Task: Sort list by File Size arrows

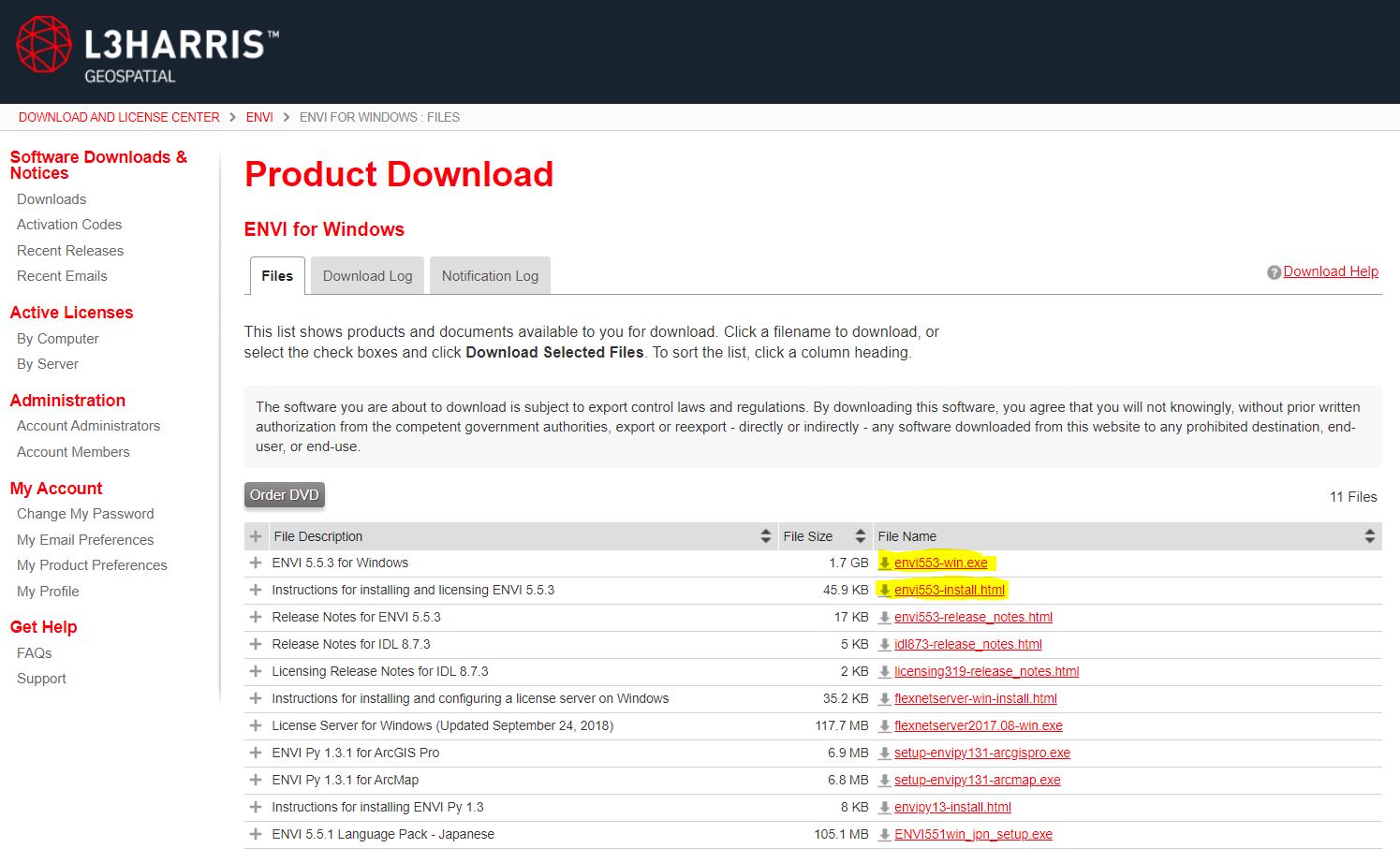Action: pos(861,536)
